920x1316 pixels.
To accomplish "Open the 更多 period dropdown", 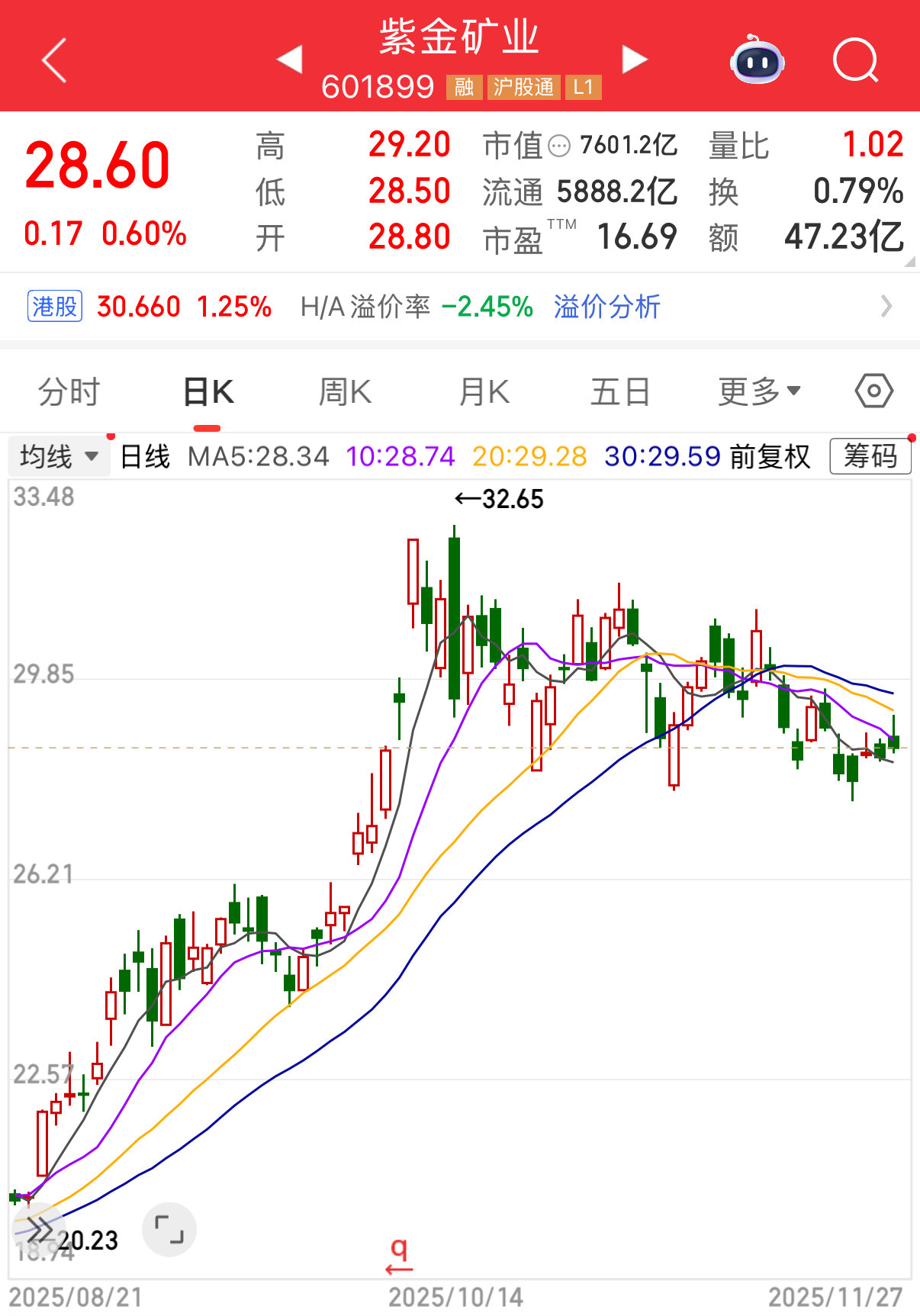I will (x=759, y=392).
